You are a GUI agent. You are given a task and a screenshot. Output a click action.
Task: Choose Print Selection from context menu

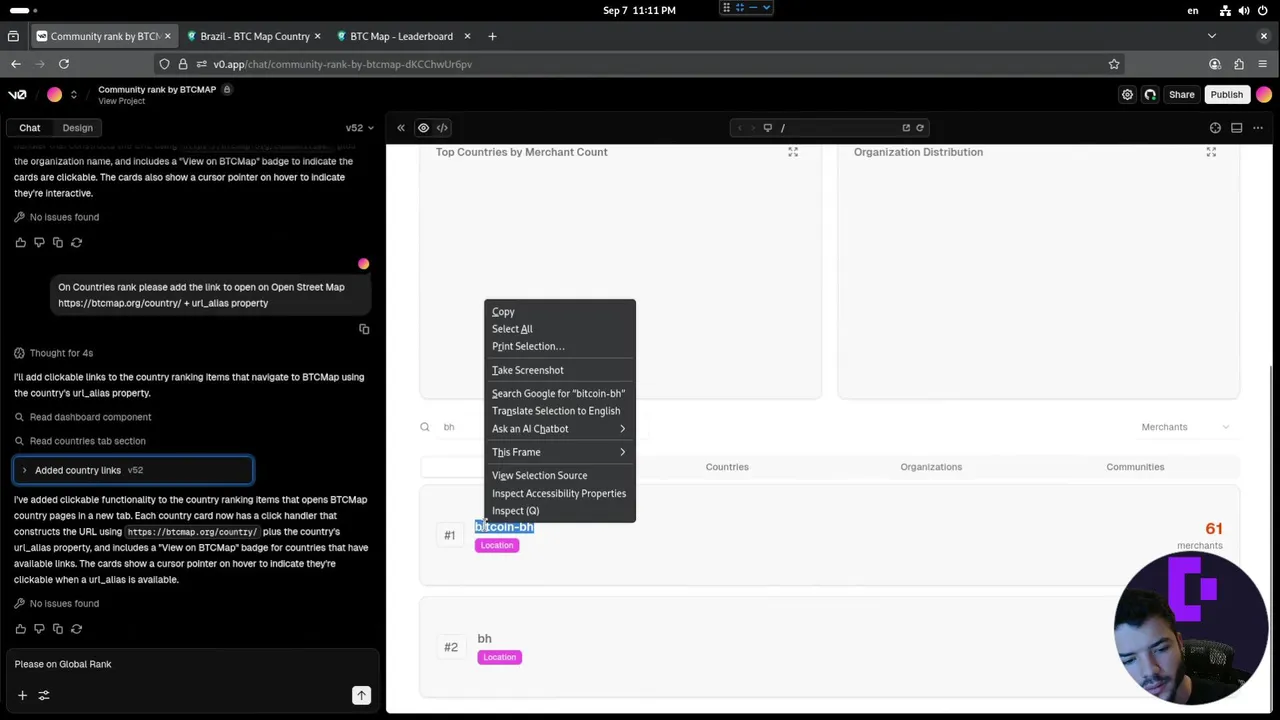pos(559,346)
